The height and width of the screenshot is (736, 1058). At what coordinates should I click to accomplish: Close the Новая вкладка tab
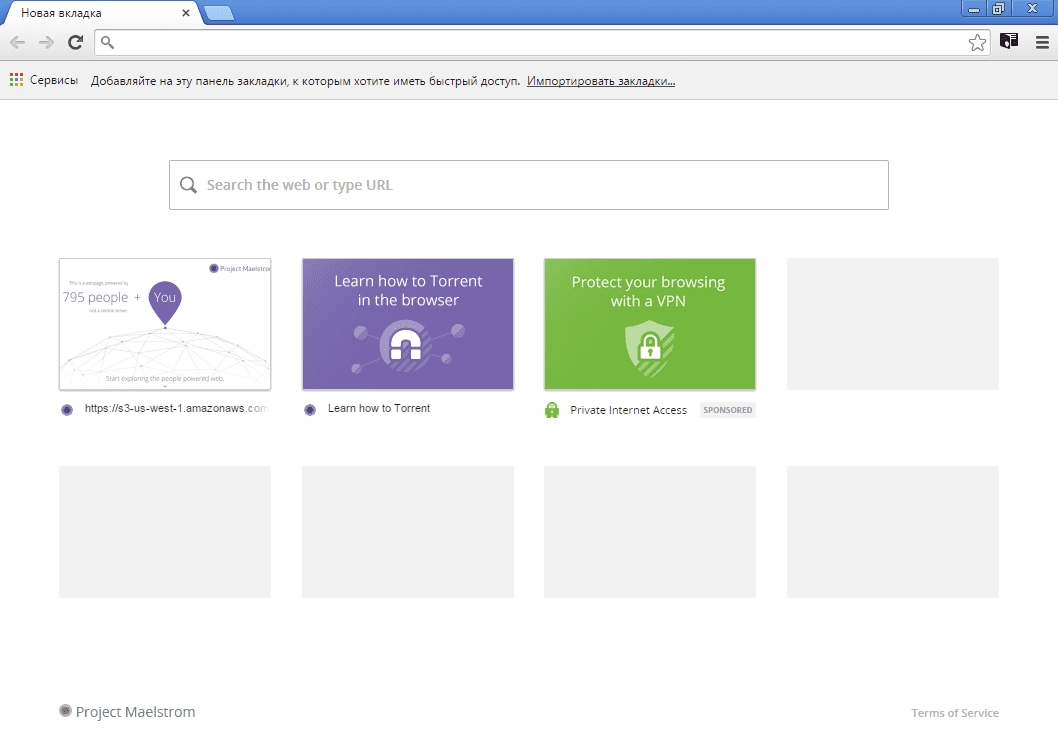pyautogui.click(x=186, y=13)
